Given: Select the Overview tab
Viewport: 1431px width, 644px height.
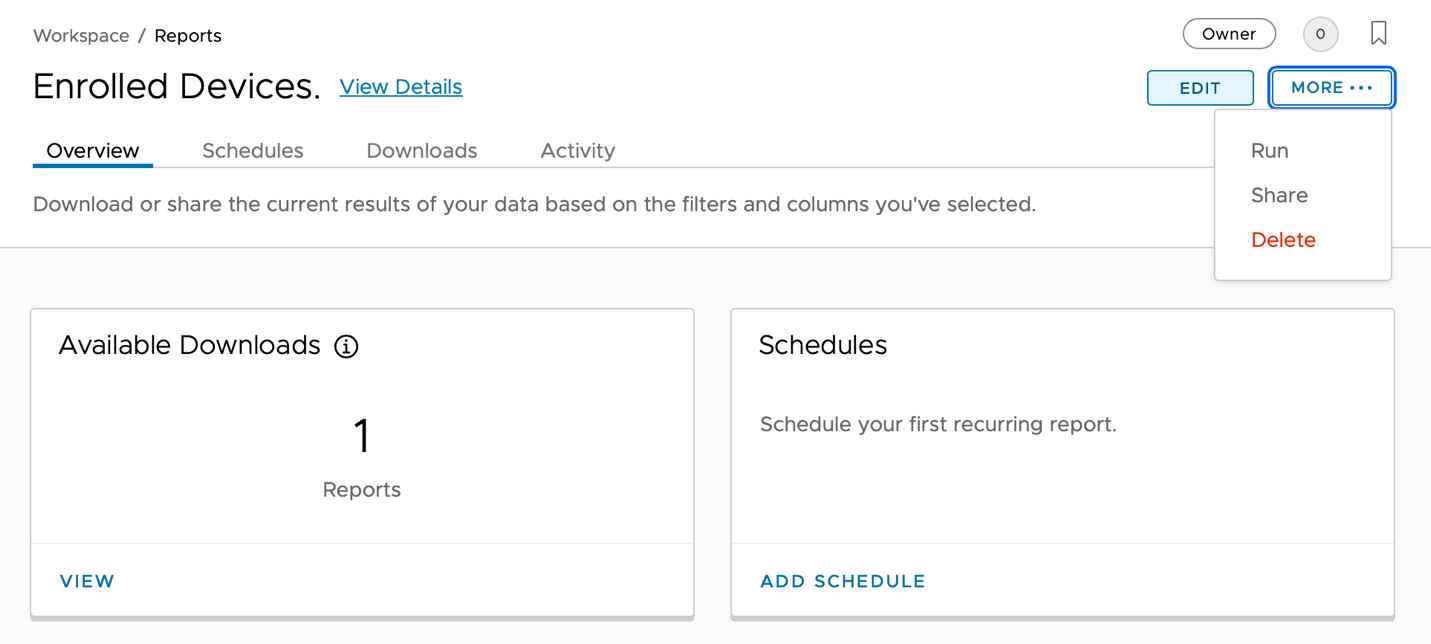Looking at the screenshot, I should point(92,150).
